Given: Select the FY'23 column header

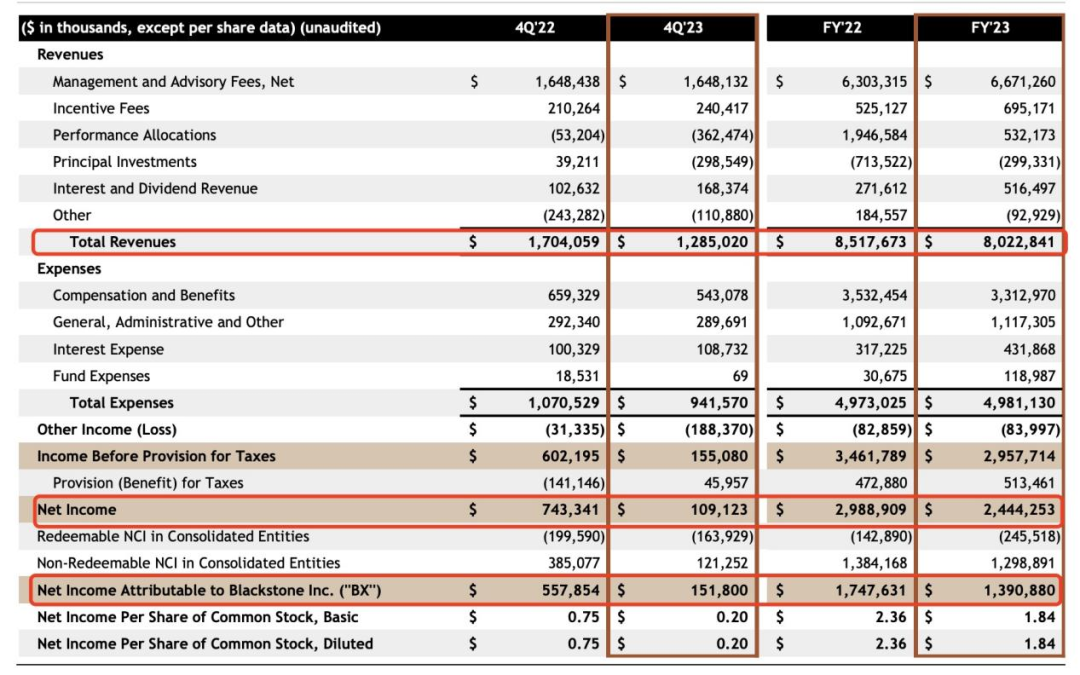Looking at the screenshot, I should tap(990, 28).
